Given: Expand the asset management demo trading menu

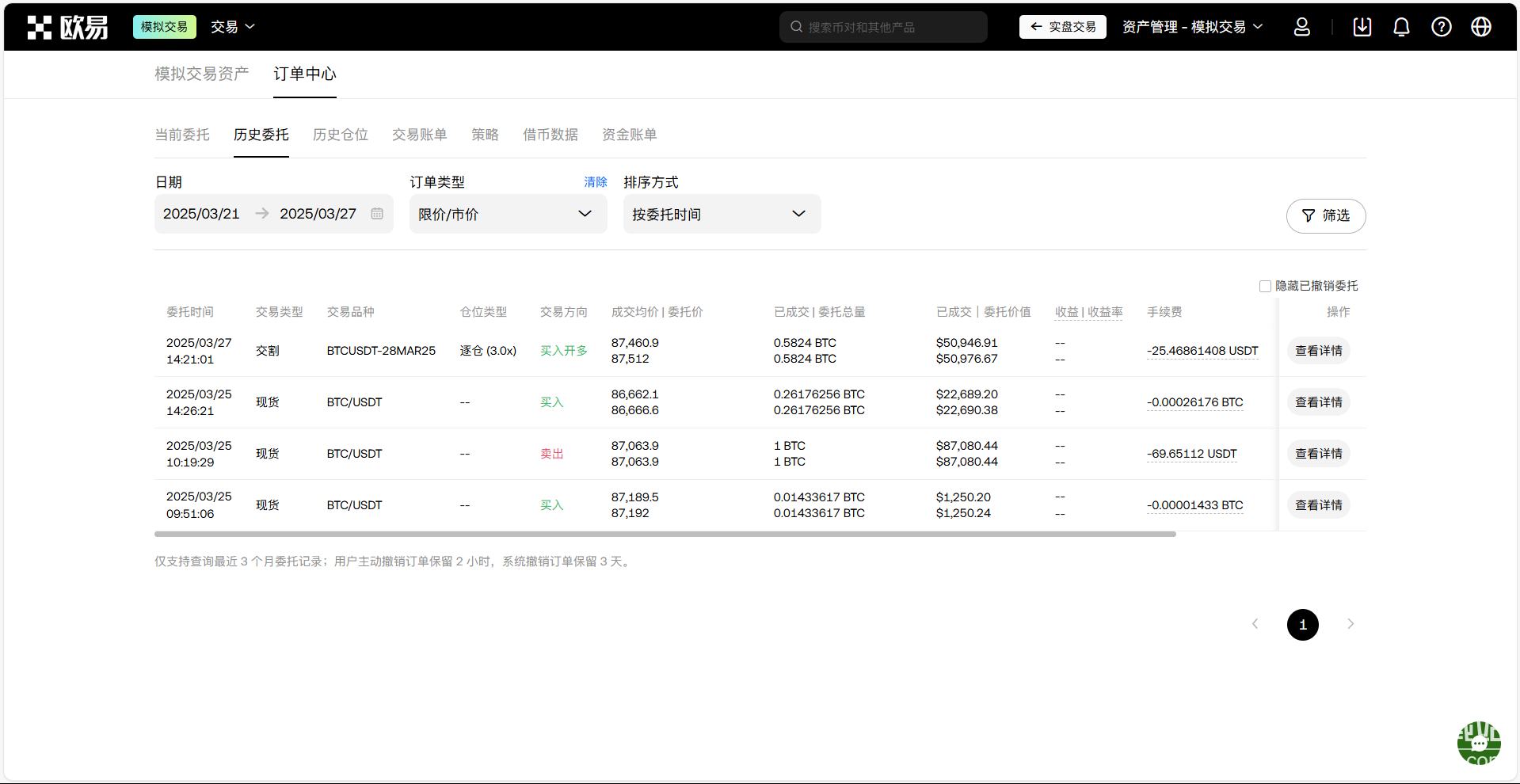Looking at the screenshot, I should click(1192, 27).
